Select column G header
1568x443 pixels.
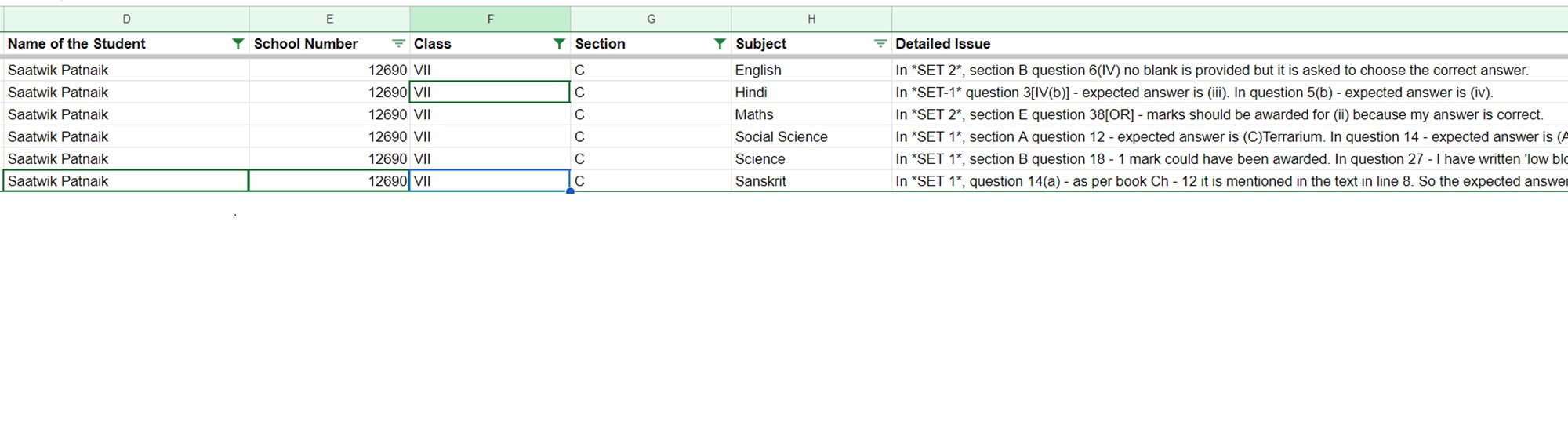651,19
